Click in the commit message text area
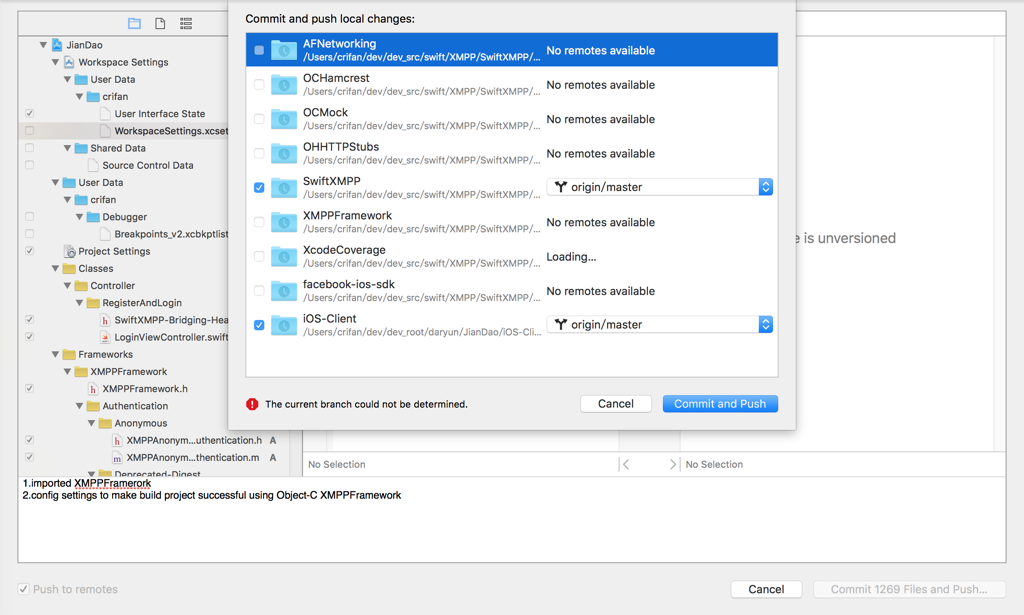Screen dimensions: 1024x615 click(x=512, y=520)
